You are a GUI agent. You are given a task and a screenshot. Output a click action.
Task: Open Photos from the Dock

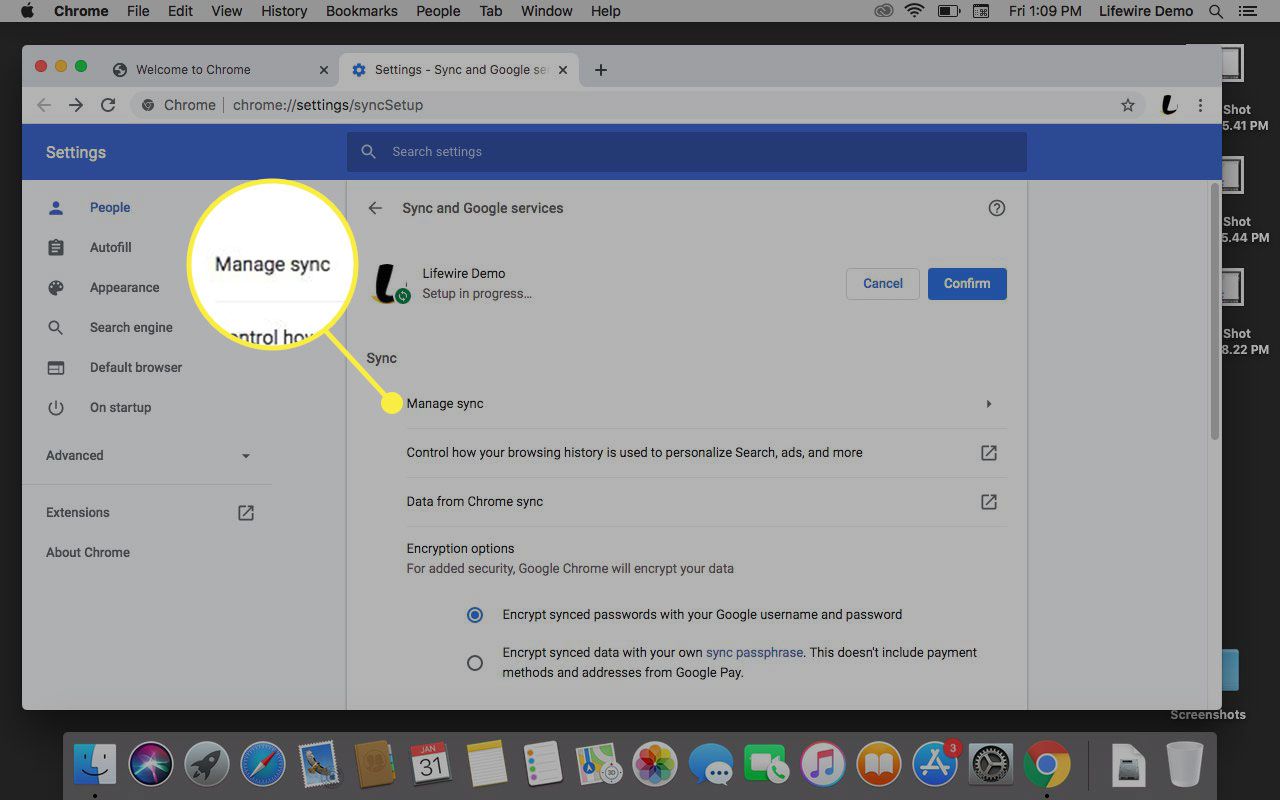coord(655,766)
